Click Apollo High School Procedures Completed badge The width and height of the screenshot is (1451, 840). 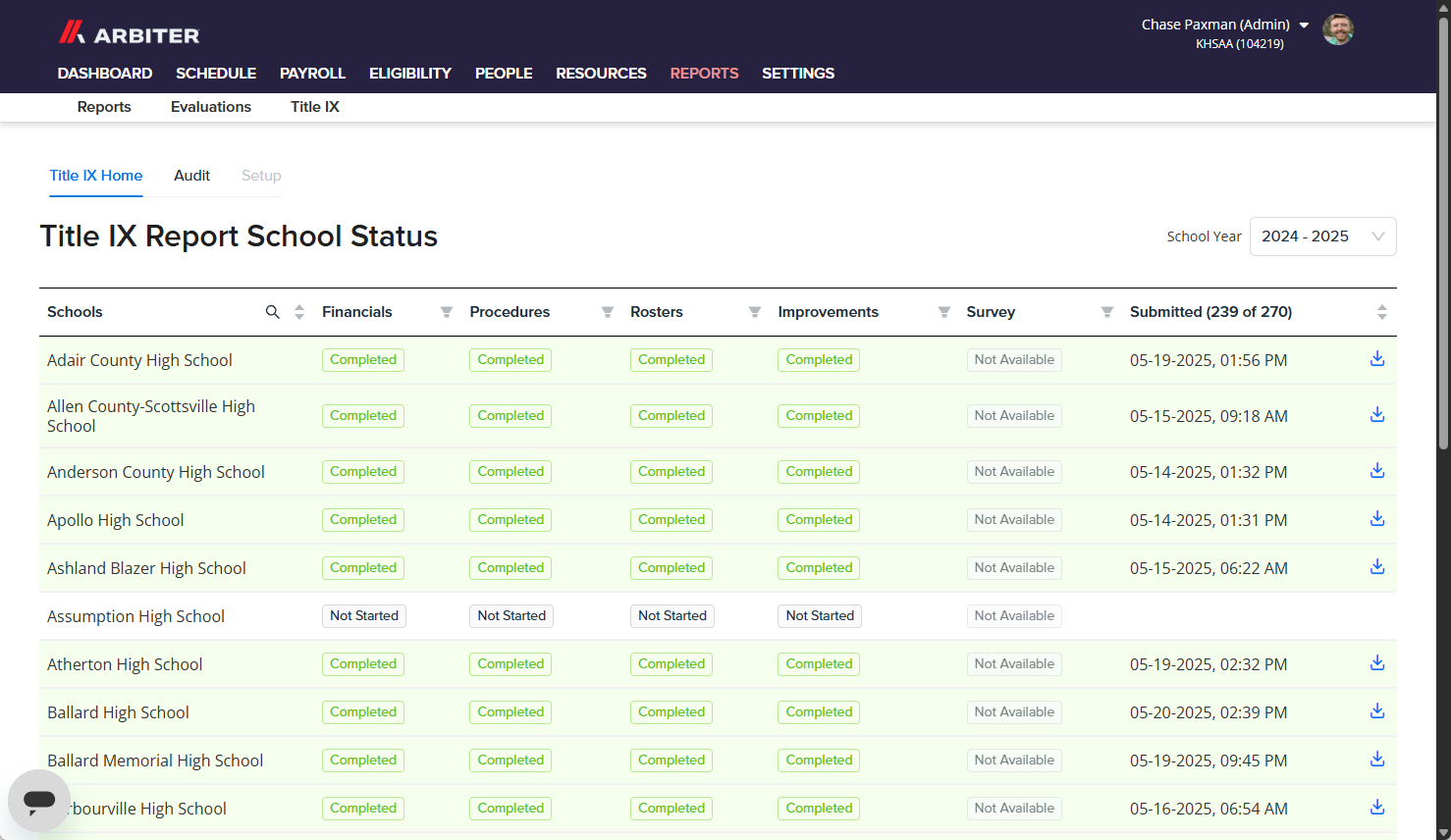(x=511, y=520)
